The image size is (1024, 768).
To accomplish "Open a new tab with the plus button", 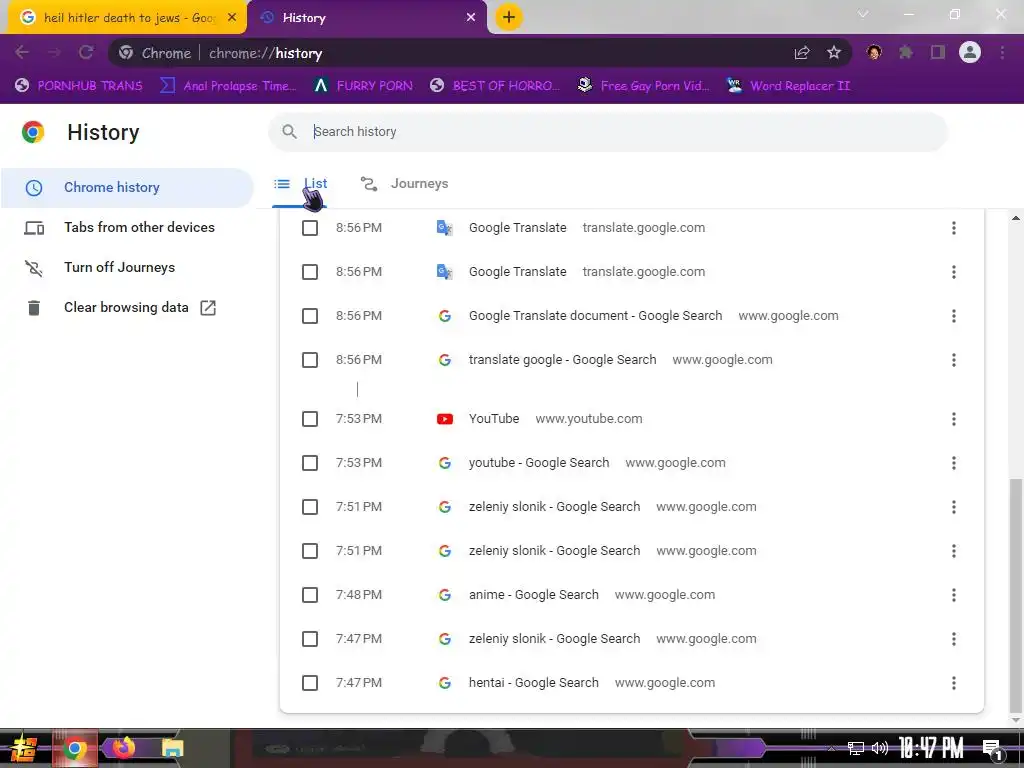I will click(x=509, y=18).
